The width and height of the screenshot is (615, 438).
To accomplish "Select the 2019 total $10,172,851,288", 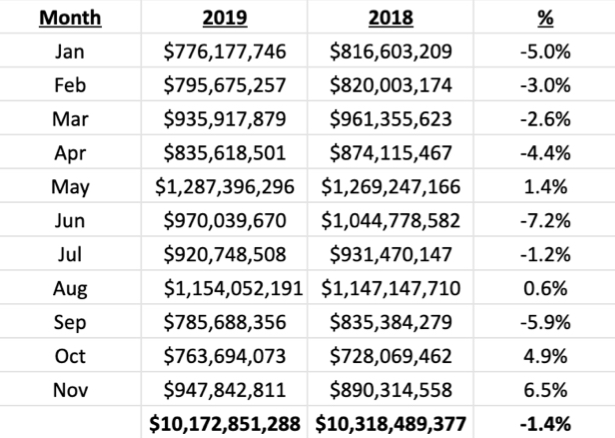I will (225, 424).
